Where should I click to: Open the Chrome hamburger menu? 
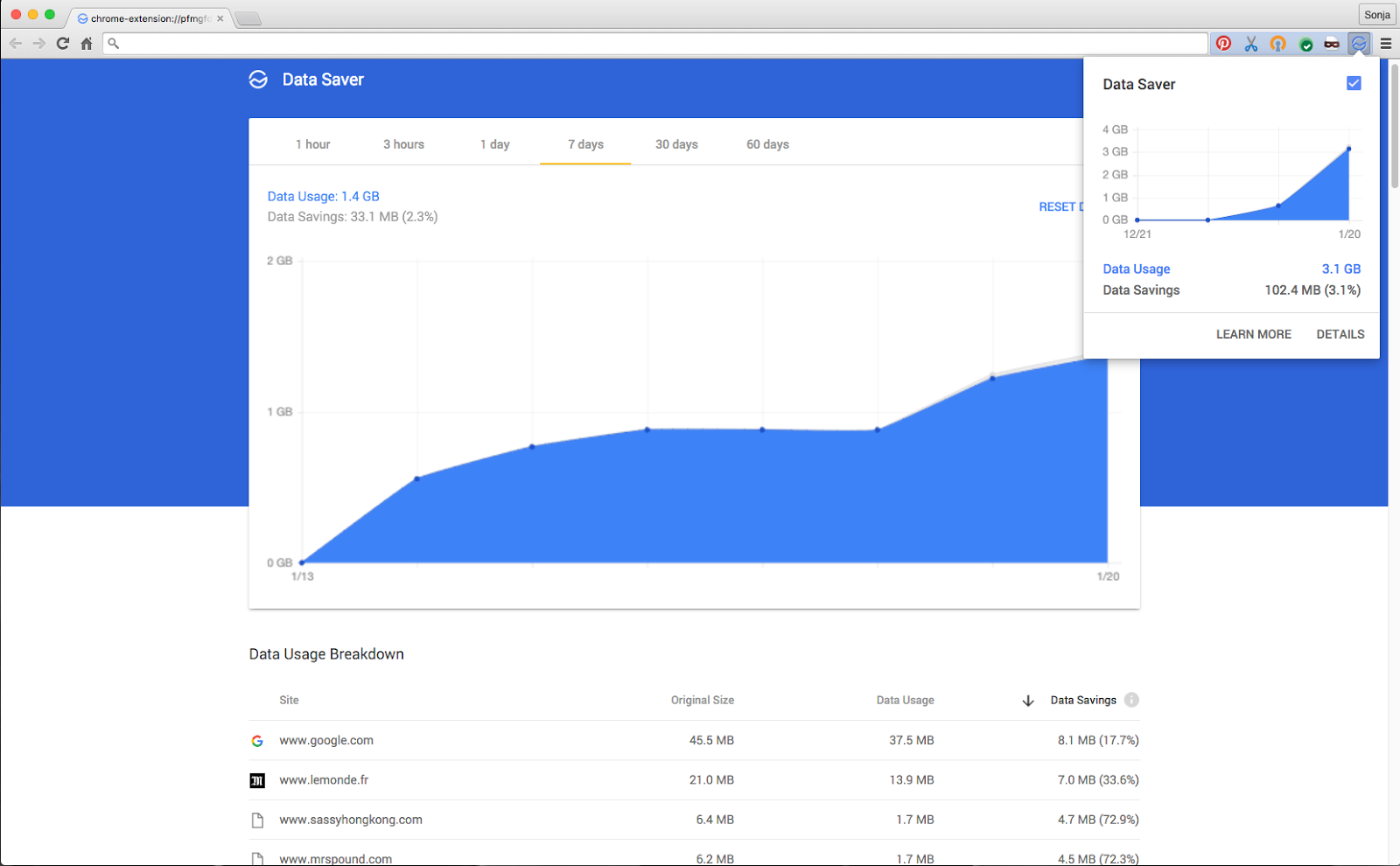tap(1385, 43)
